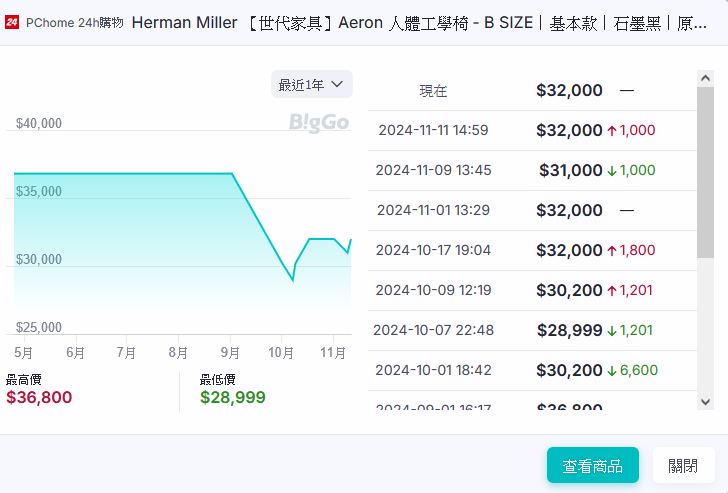
Task: Click the PChome 24h red logo icon
Action: coord(12,22)
